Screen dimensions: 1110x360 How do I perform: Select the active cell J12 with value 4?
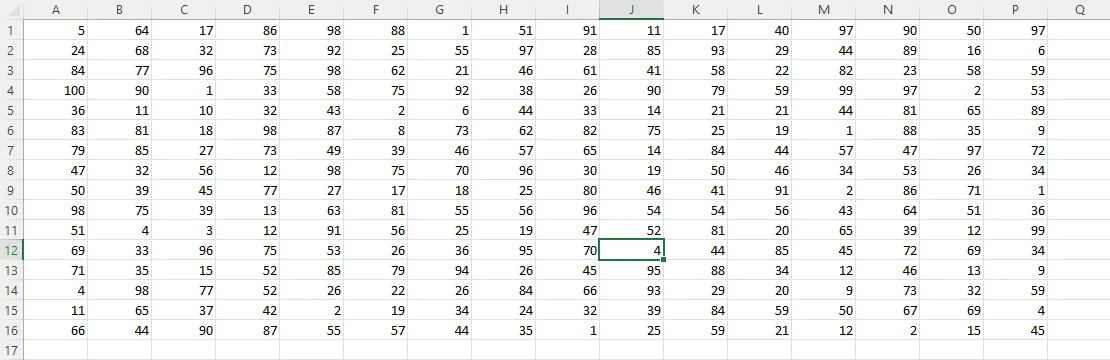coord(631,250)
